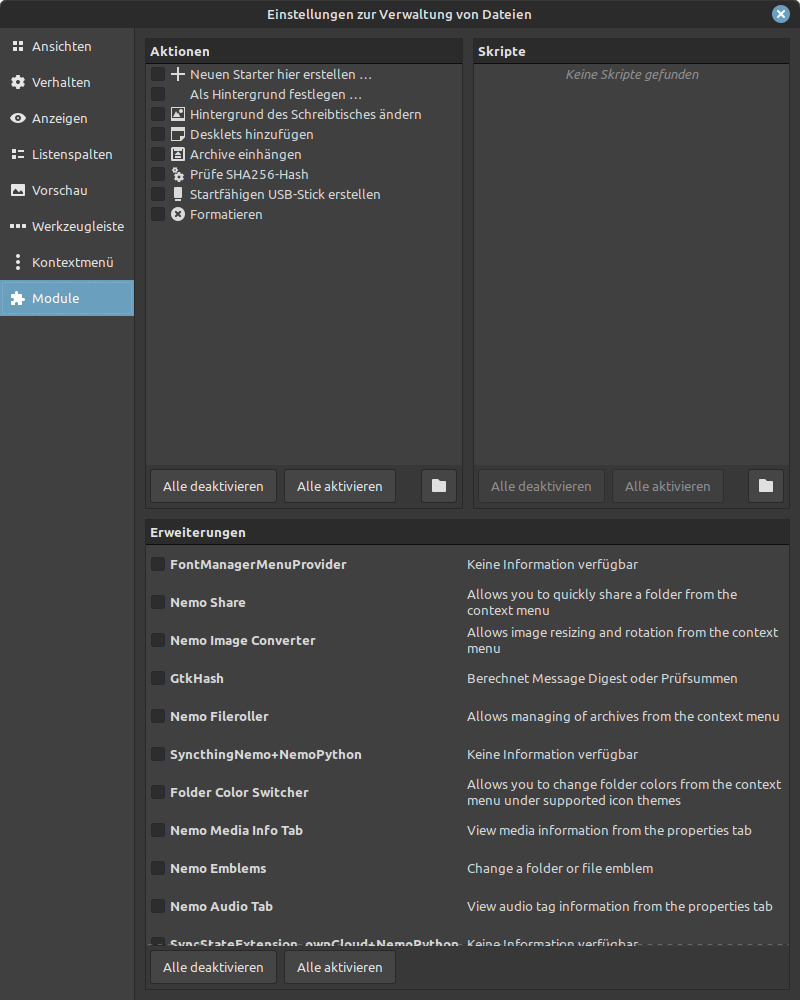Screen dimensions: 800x1000
Task: Click the Archive einhängen icon
Action: [178, 154]
